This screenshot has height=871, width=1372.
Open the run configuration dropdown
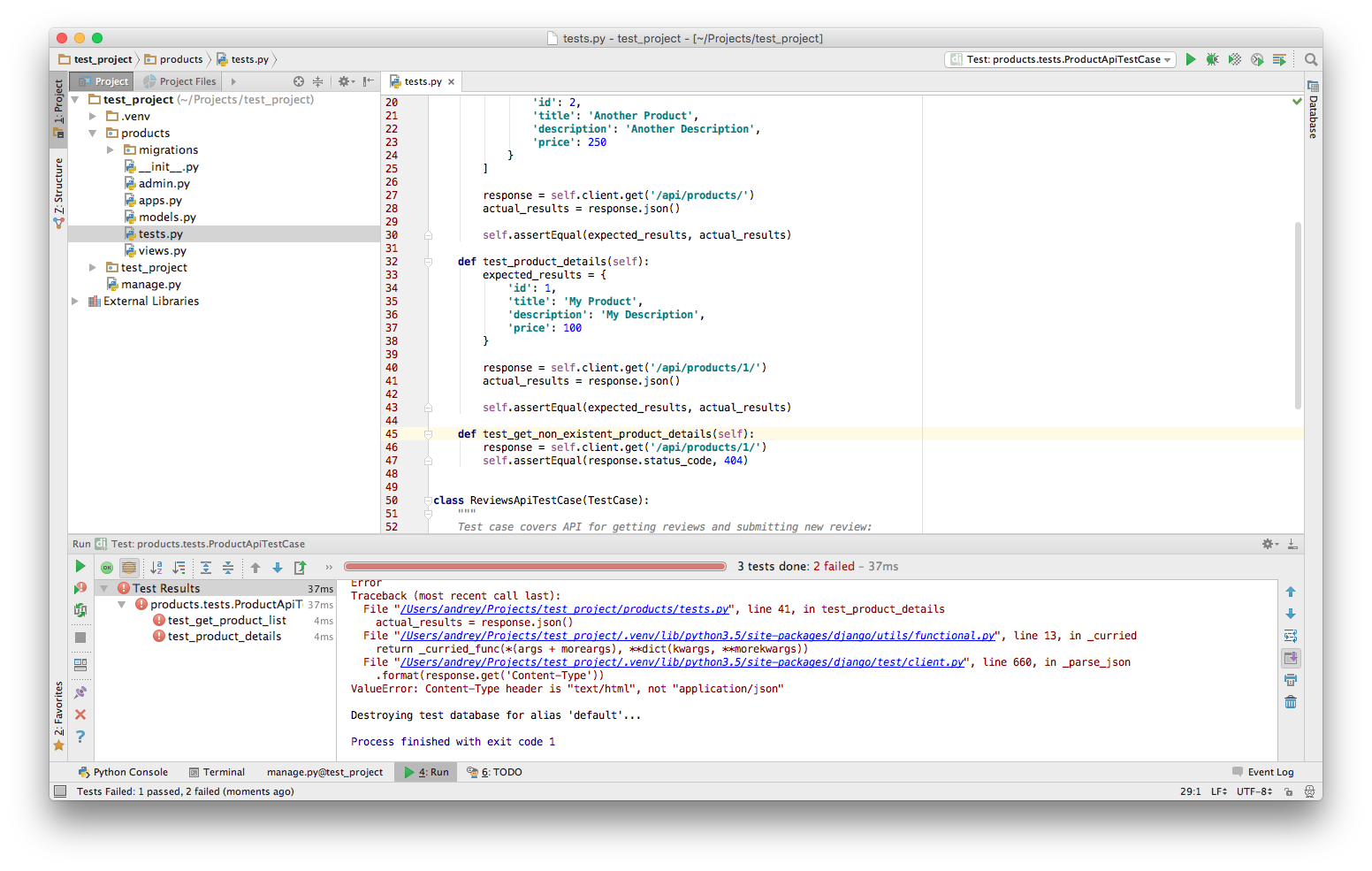point(1061,59)
